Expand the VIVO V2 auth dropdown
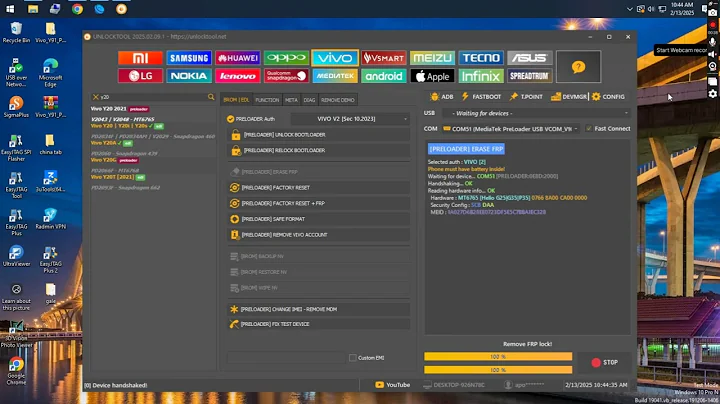720x404 pixels. pos(350,119)
